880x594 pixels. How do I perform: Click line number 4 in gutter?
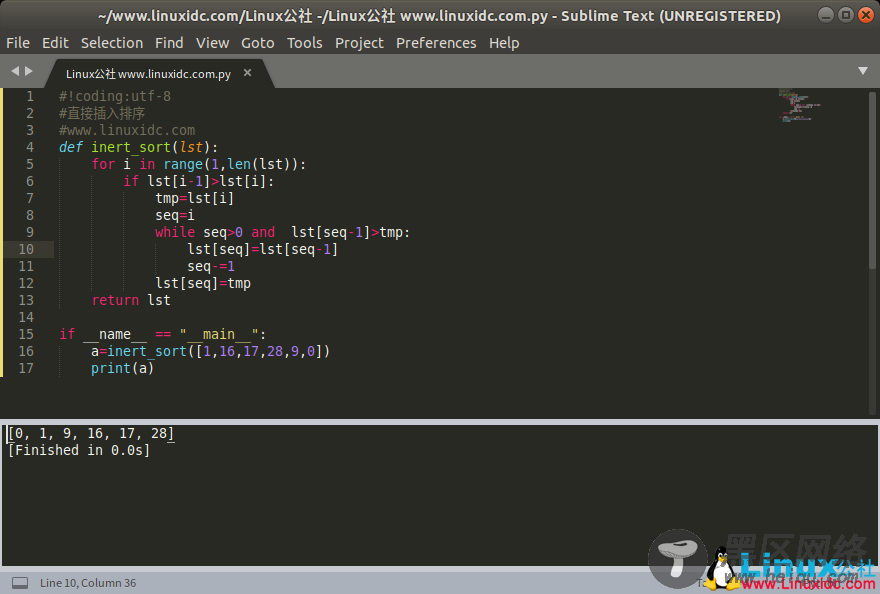pos(30,147)
